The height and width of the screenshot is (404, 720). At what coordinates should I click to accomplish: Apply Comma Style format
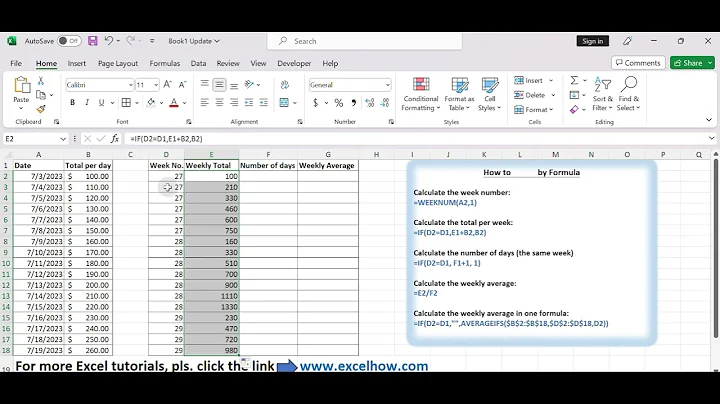[354, 103]
